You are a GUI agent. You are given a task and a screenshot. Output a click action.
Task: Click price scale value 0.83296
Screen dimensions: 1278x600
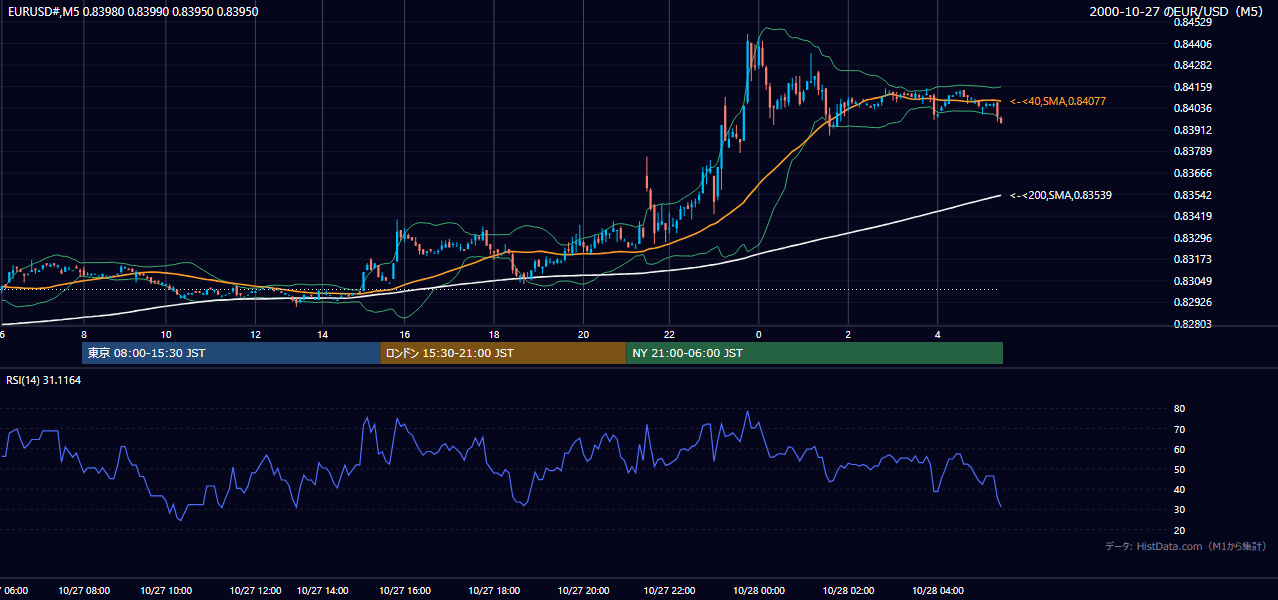(1192, 238)
